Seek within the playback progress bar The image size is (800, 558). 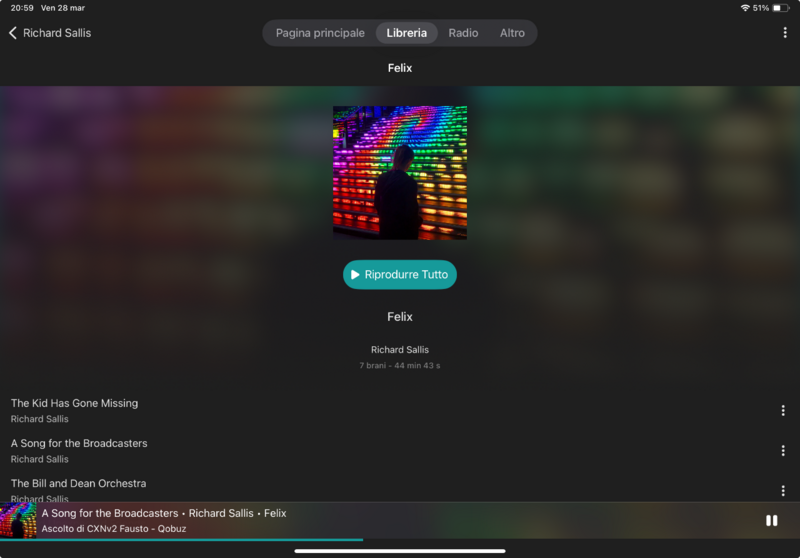tap(400, 539)
